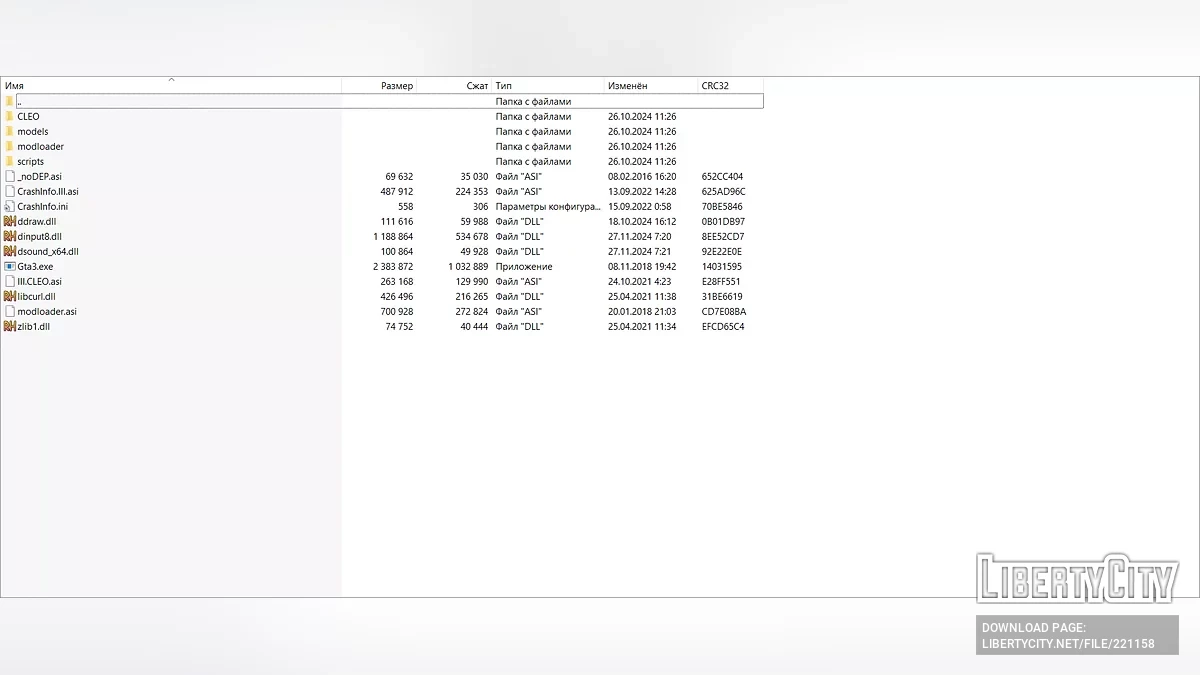Click the Сжат column header
Viewport: 1200px width, 675px height.
coord(477,86)
